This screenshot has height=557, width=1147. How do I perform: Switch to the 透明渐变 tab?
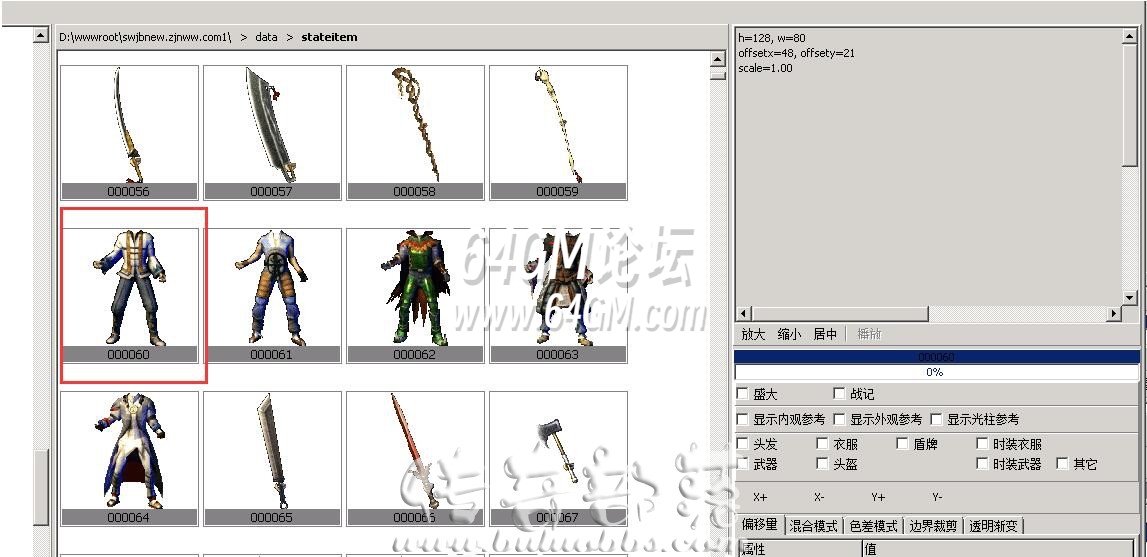click(x=993, y=526)
